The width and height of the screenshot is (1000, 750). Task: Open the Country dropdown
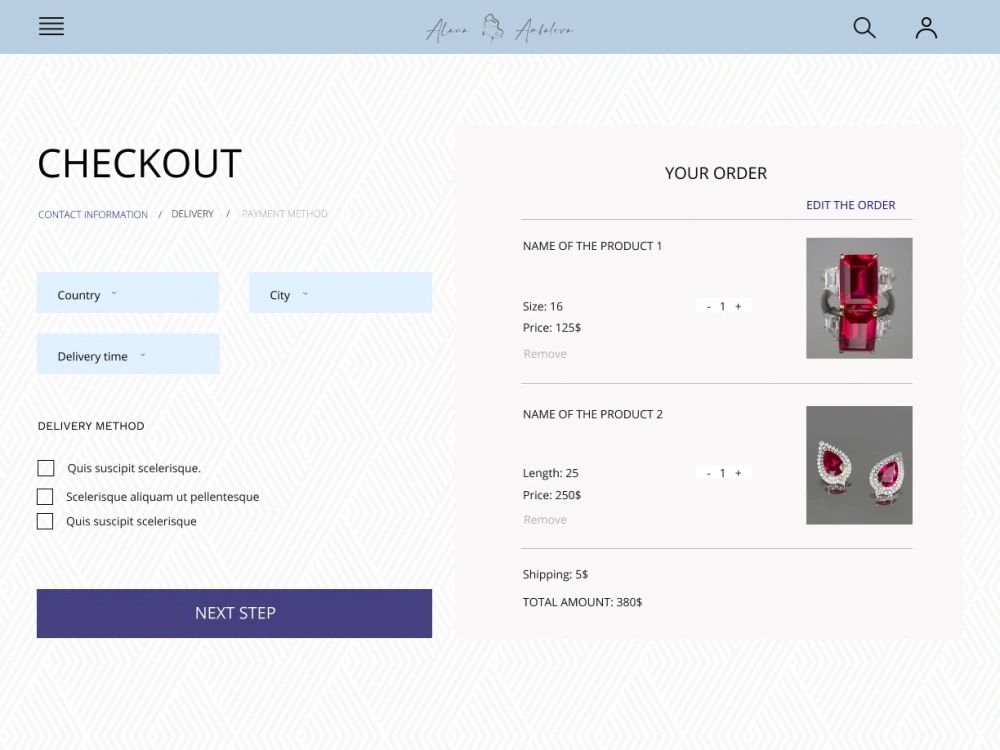128,293
